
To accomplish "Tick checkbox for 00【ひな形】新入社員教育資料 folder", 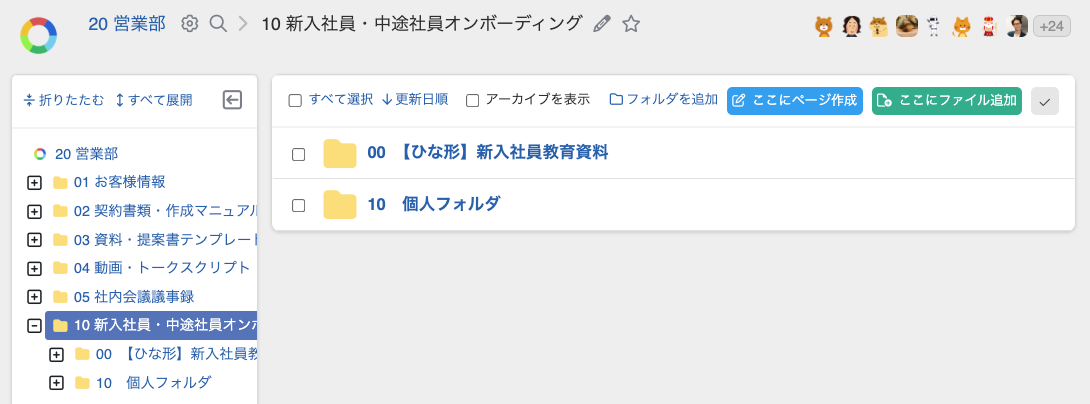I will tap(298, 154).
